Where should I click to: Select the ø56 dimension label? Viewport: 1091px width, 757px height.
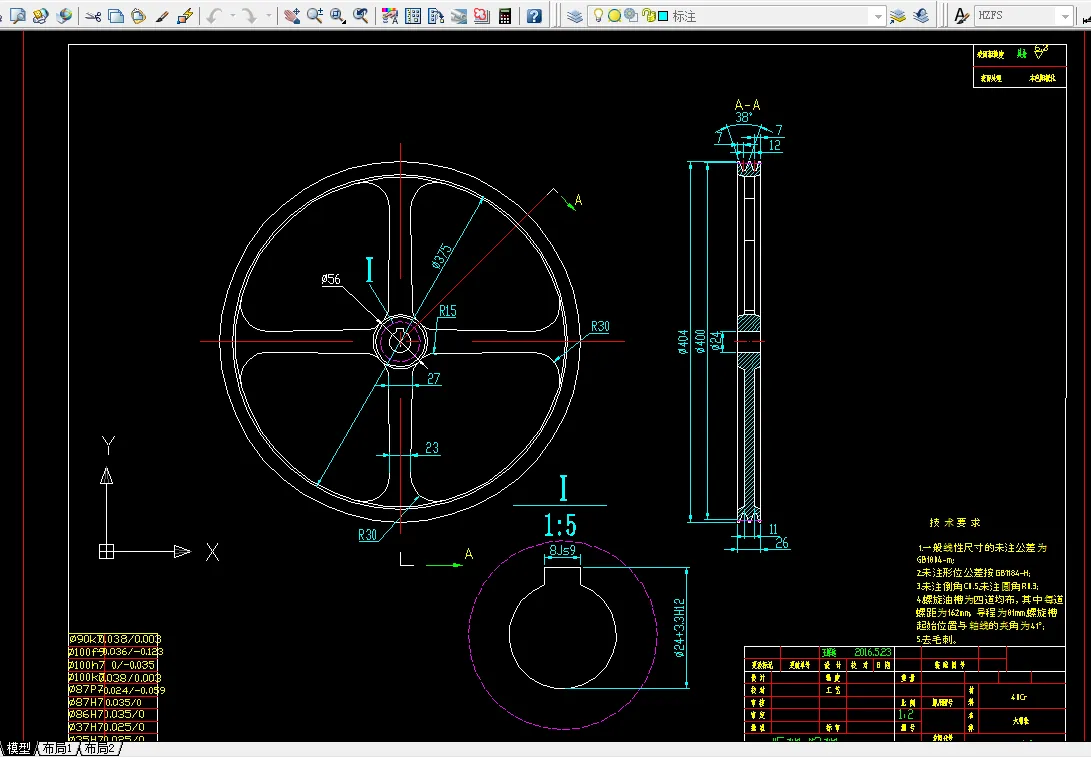click(331, 279)
